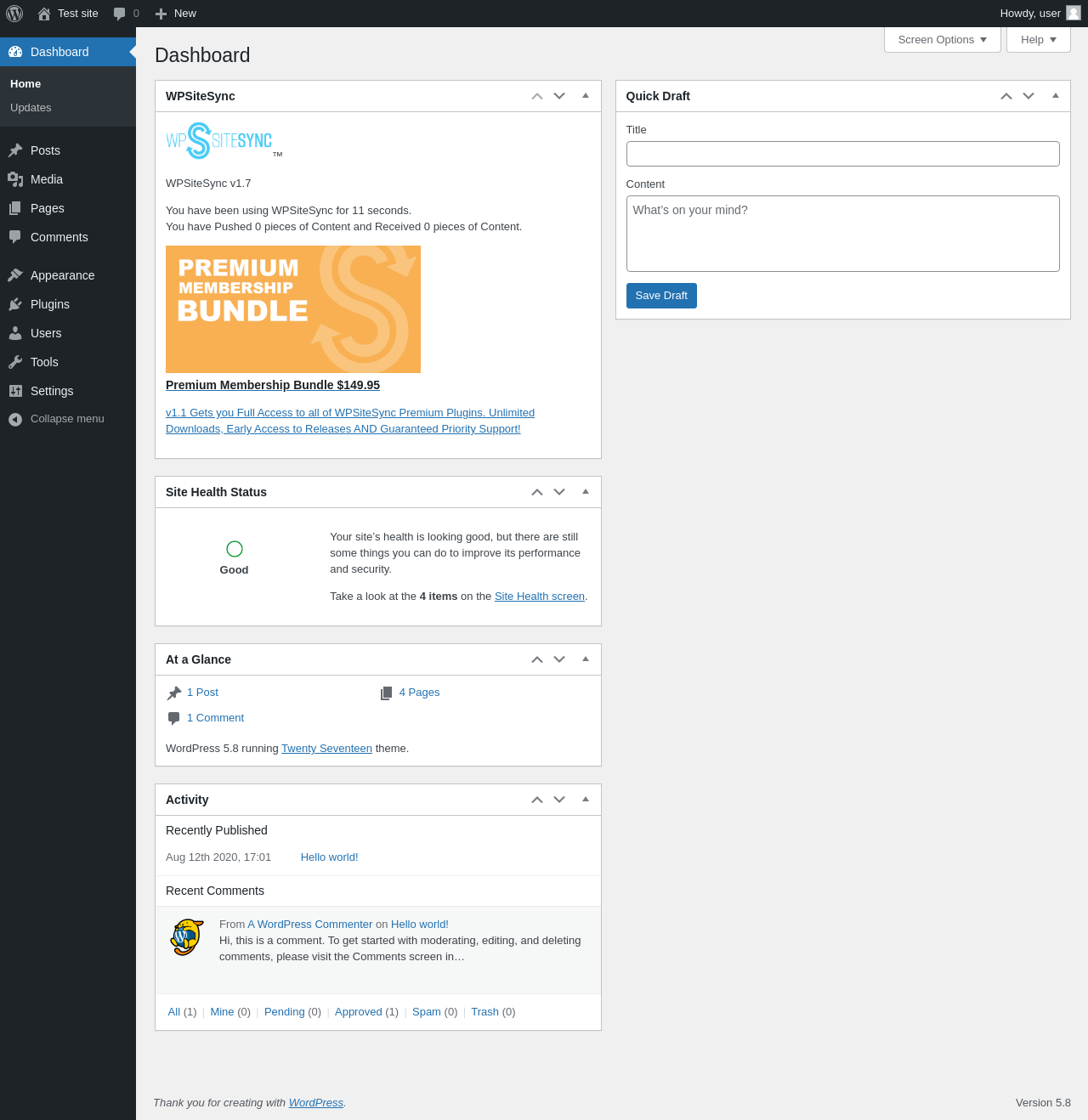Image resolution: width=1088 pixels, height=1120 pixels.
Task: Click the Plugins plug icon
Action: 15,304
